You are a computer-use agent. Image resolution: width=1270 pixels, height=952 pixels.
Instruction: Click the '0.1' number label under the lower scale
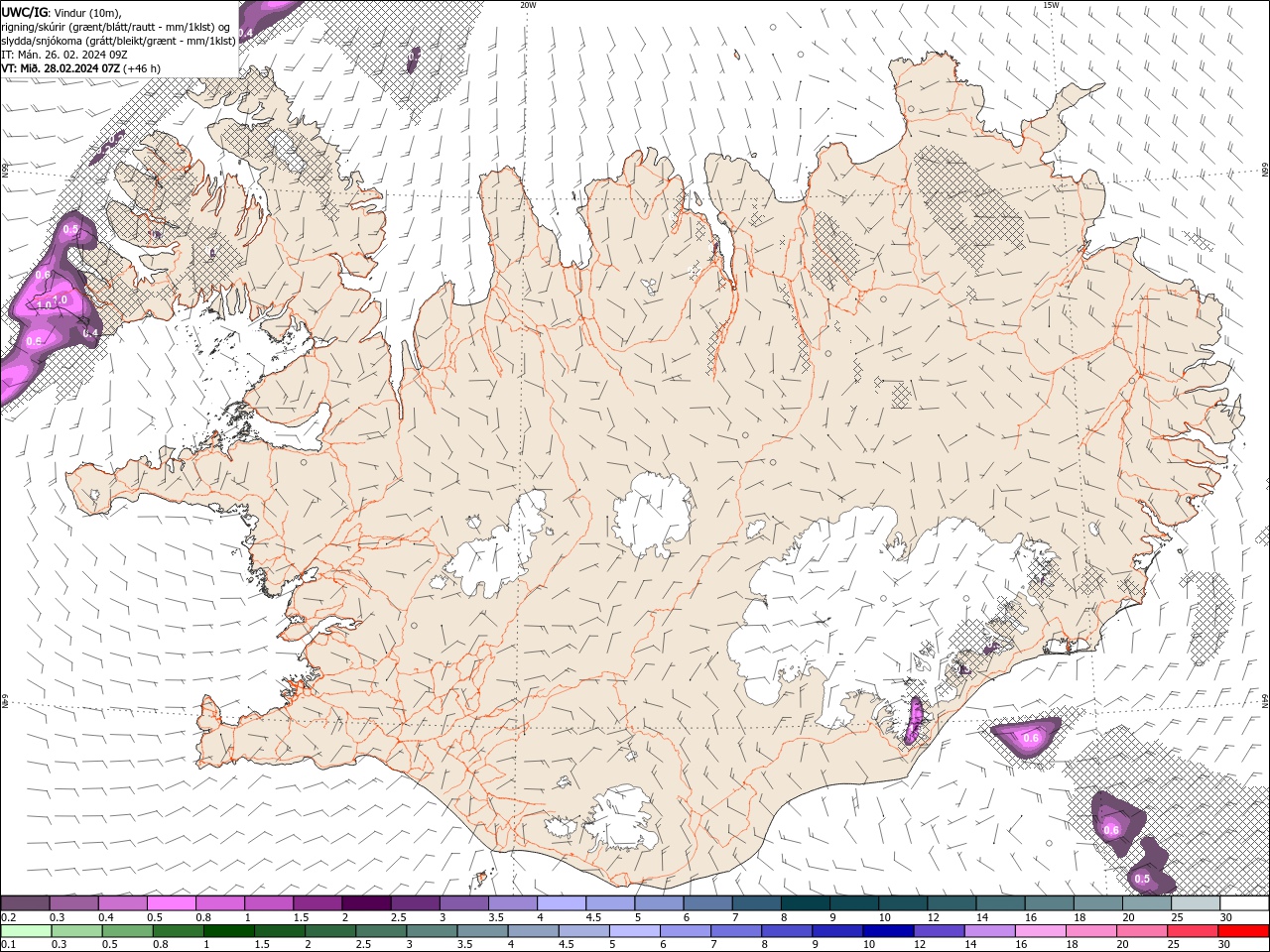pyautogui.click(x=9, y=945)
